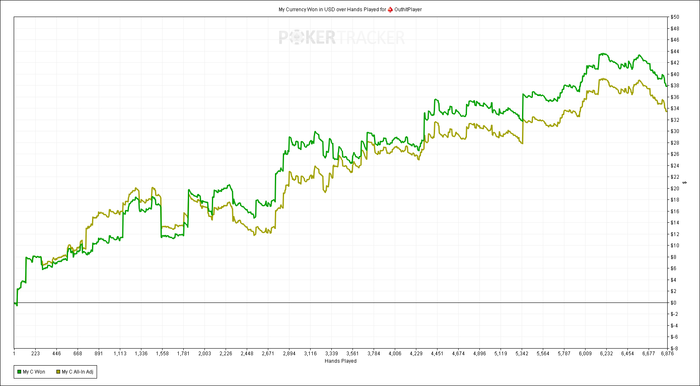The width and height of the screenshot is (700, 386).
Task: Click the $44 y-axis label
Action: [x=675, y=51]
